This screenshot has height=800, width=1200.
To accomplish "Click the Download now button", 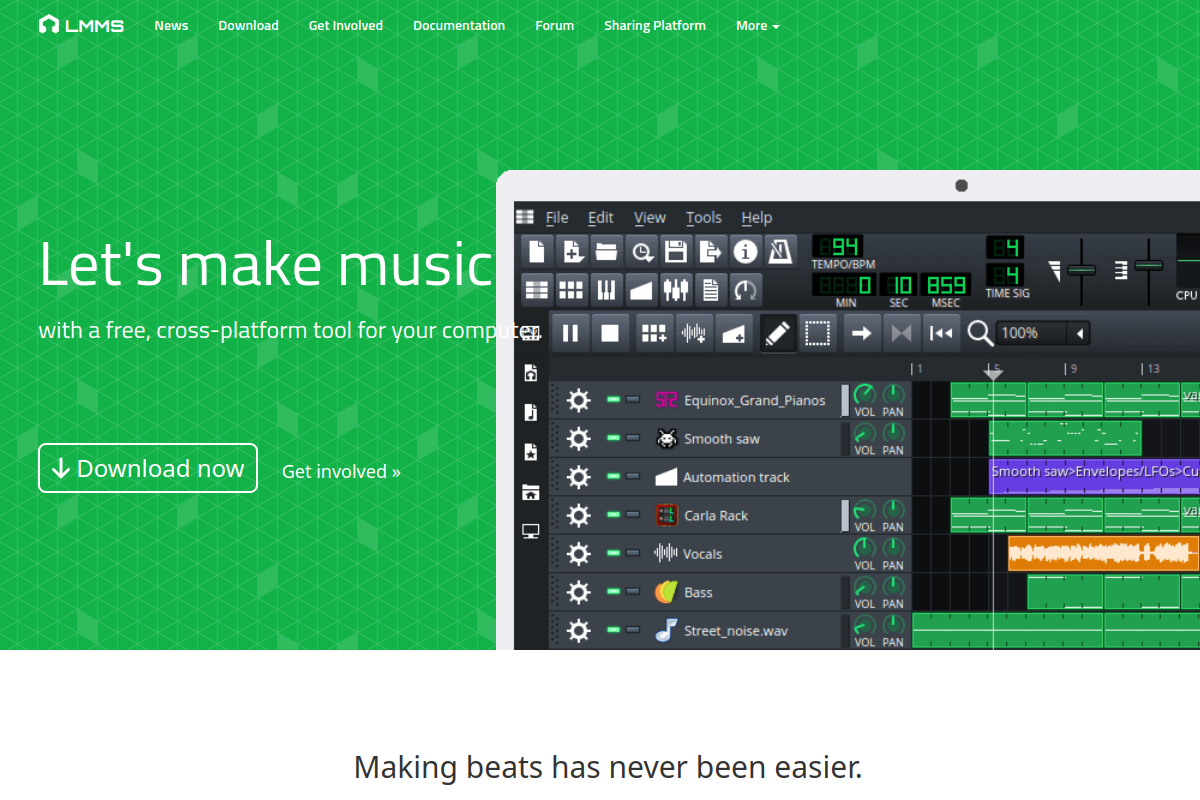I will (x=148, y=468).
